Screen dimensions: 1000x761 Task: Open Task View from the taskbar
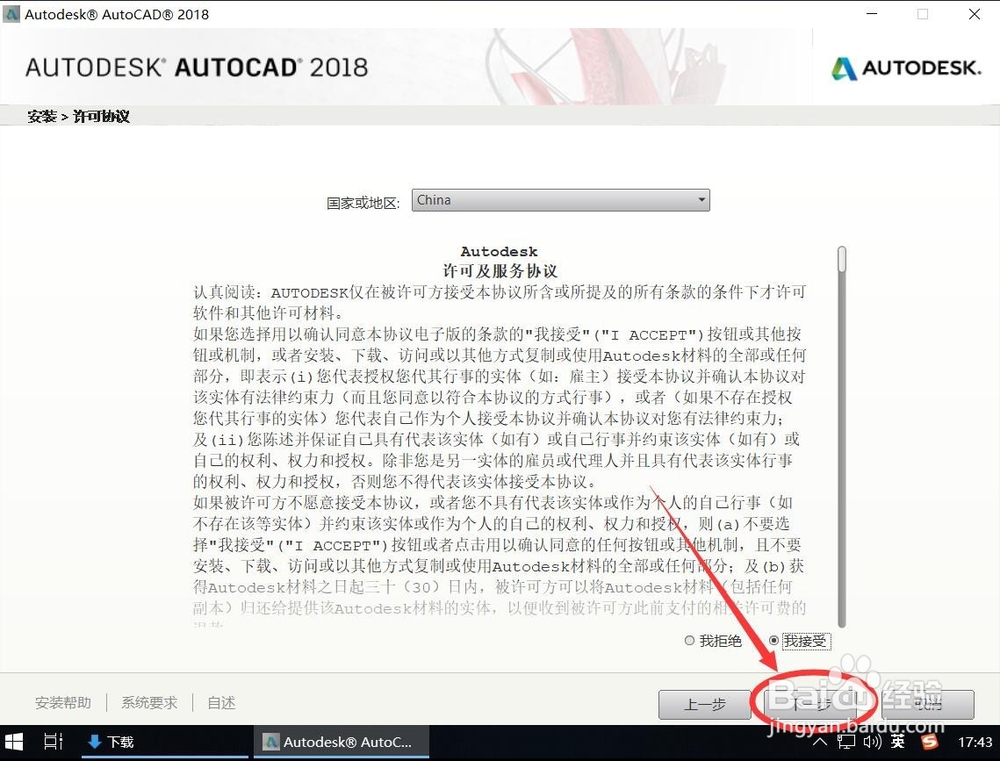(53, 742)
